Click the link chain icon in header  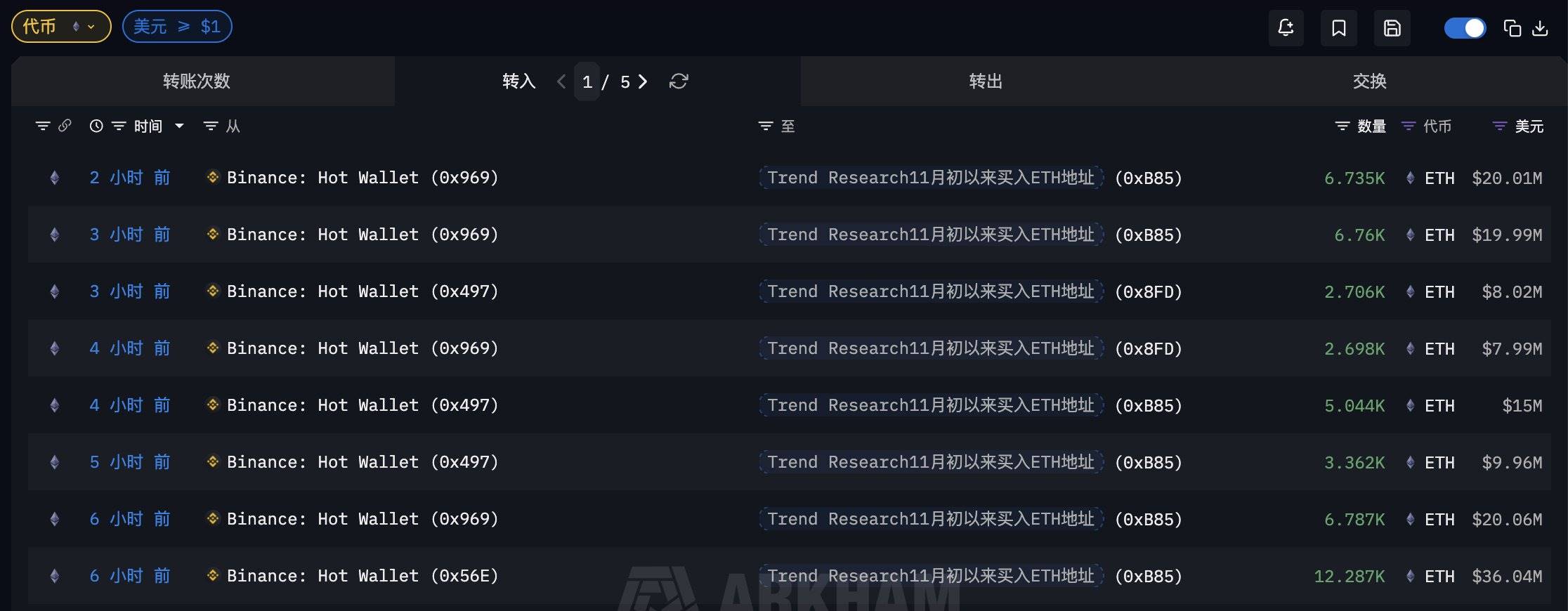point(65,126)
